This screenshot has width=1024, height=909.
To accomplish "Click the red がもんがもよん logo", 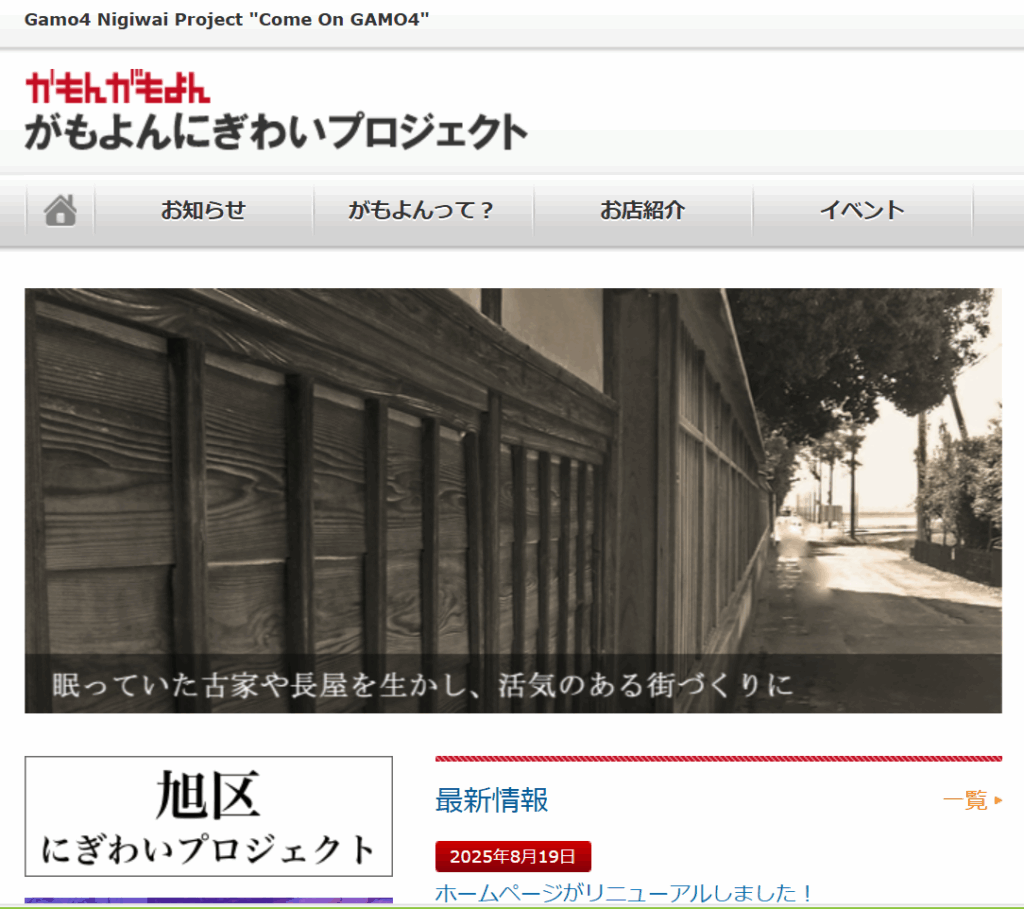I will pyautogui.click(x=118, y=89).
